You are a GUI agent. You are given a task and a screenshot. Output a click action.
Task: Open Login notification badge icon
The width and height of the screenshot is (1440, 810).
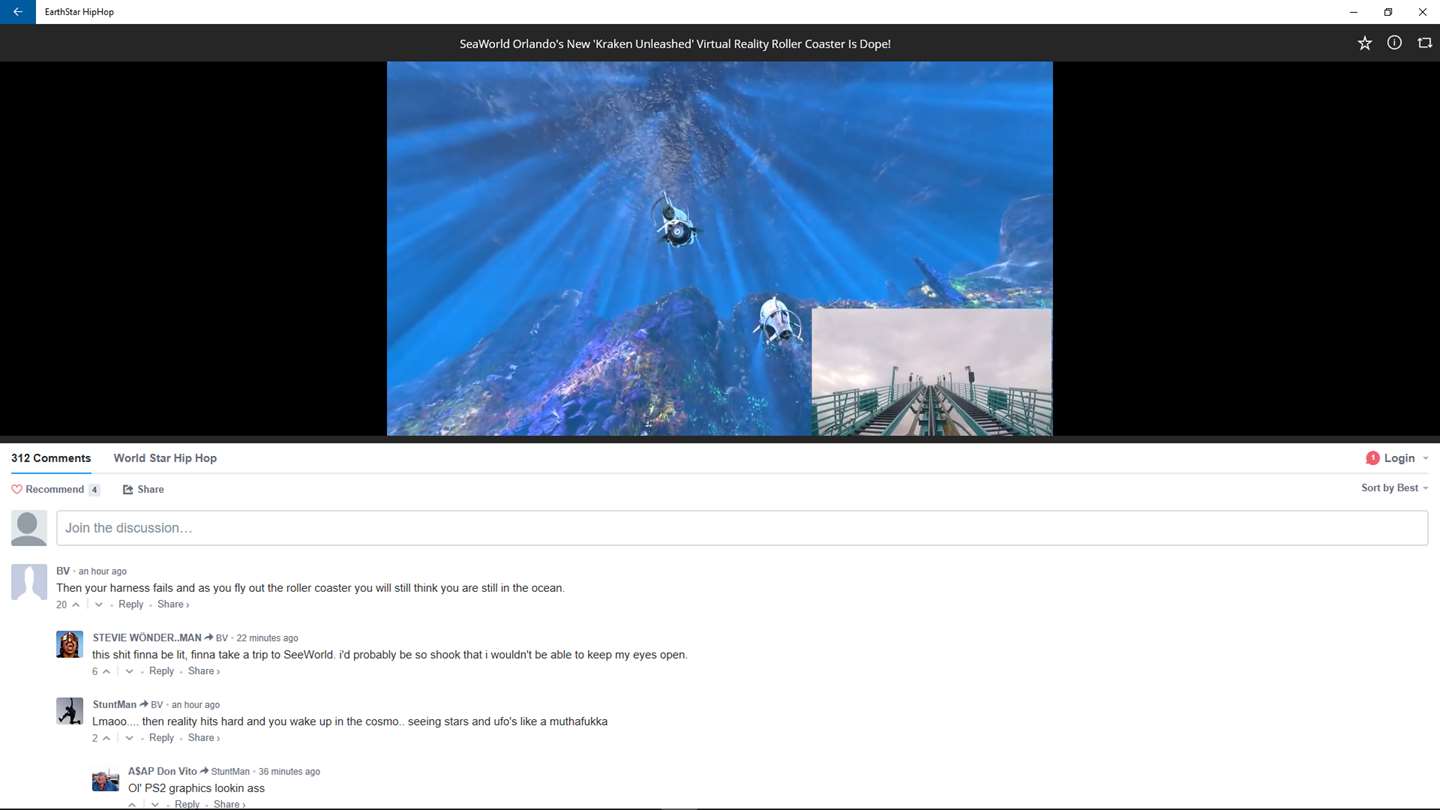click(x=1372, y=458)
